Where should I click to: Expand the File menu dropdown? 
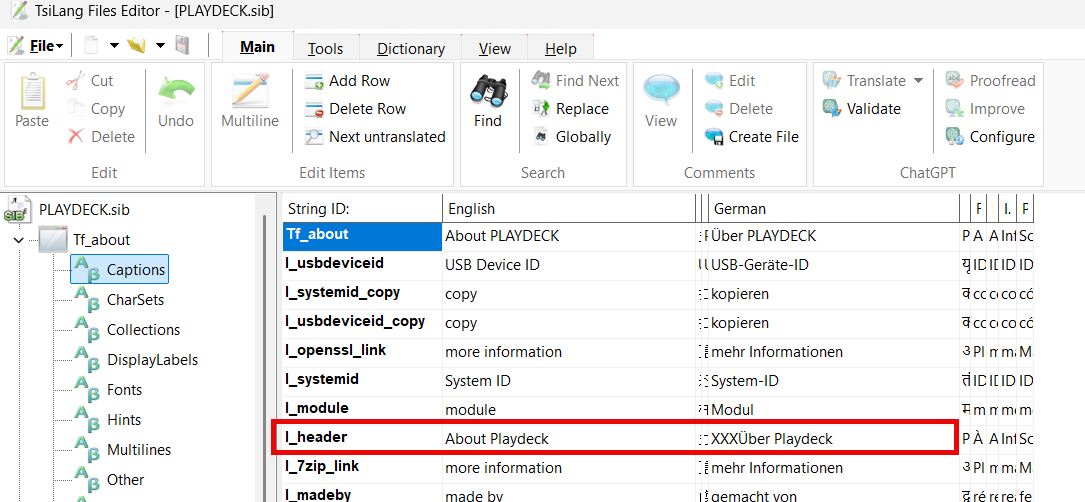pos(60,46)
